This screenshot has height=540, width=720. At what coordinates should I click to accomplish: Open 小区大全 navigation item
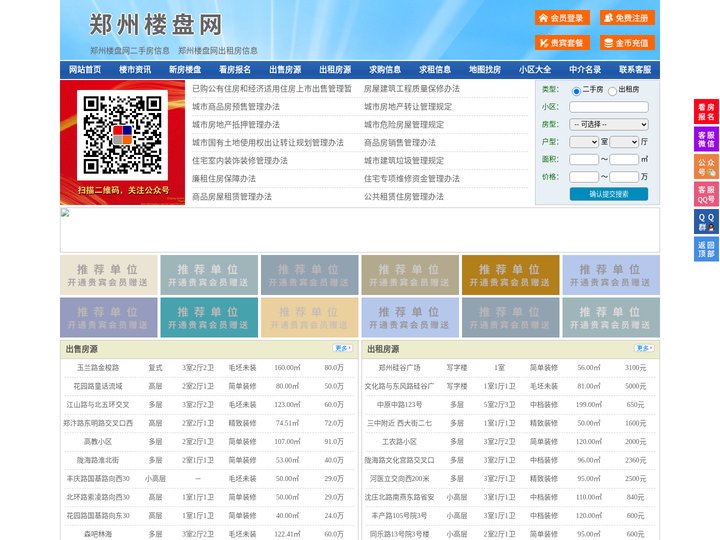click(535, 70)
